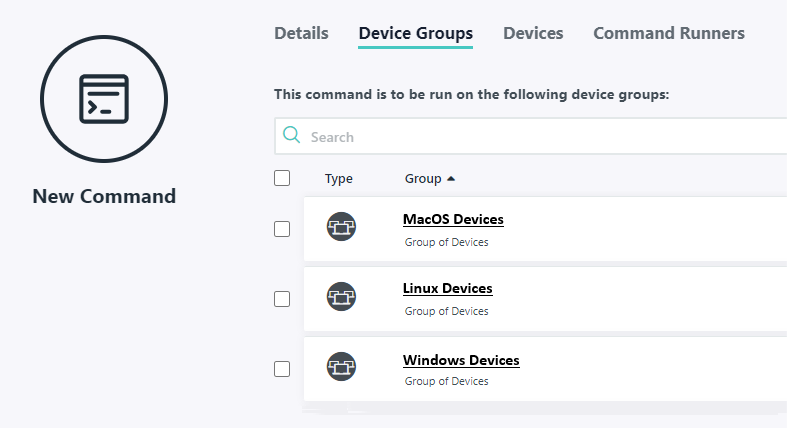Image resolution: width=787 pixels, height=428 pixels.
Task: Open the Devices tab
Action: (x=533, y=33)
